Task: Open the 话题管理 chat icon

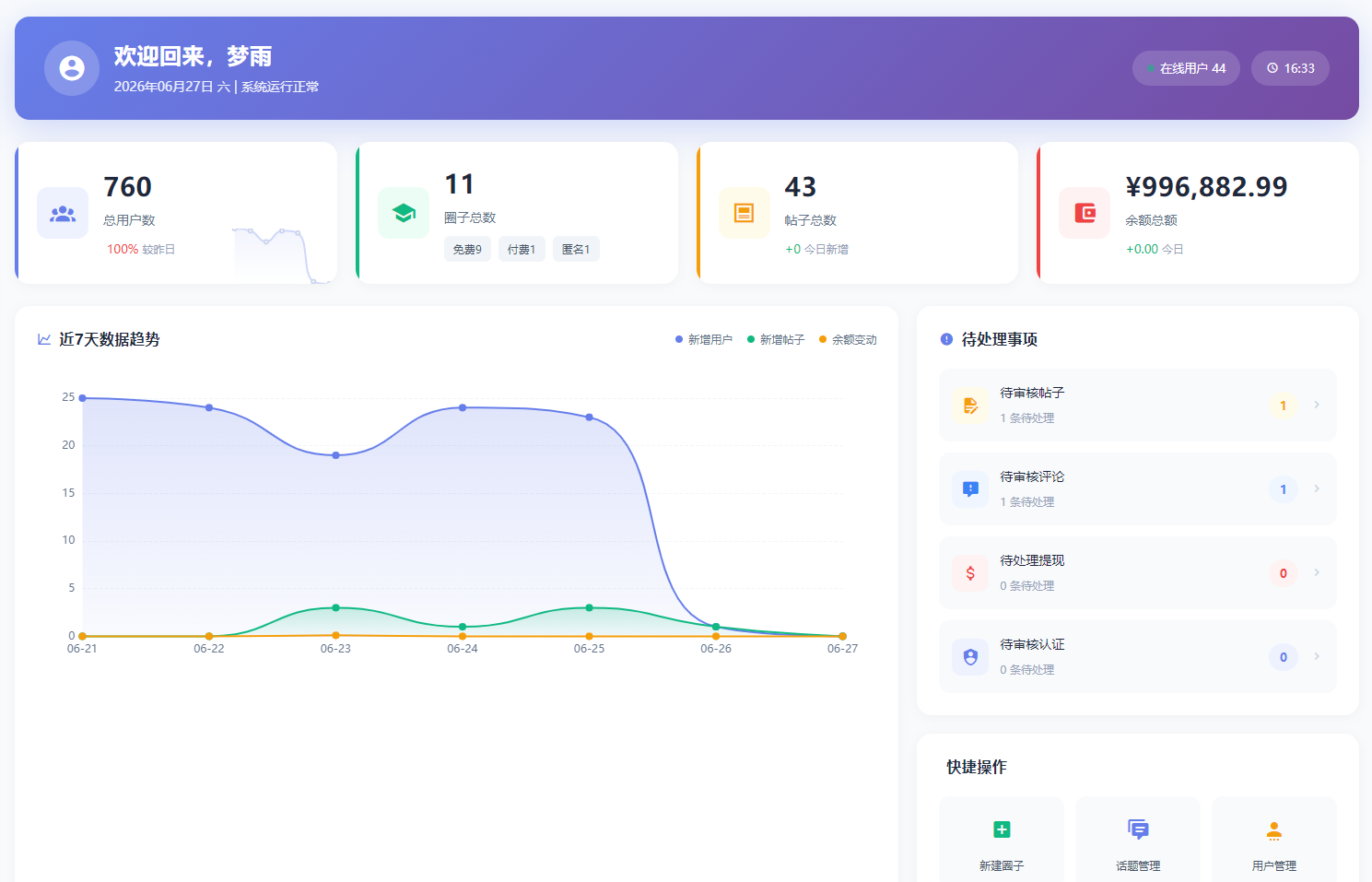Action: (1138, 829)
